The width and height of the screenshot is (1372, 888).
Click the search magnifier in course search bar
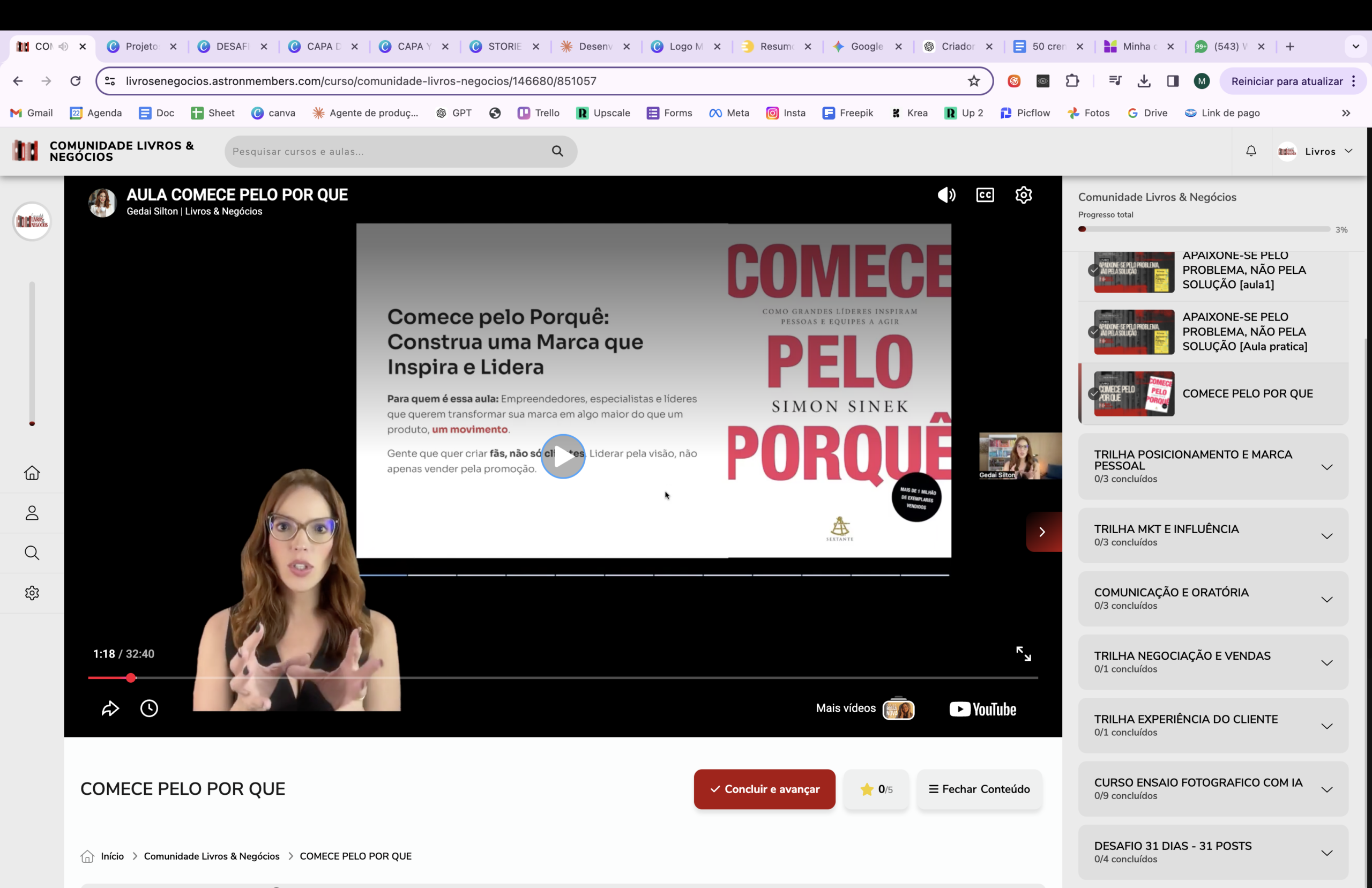557,151
